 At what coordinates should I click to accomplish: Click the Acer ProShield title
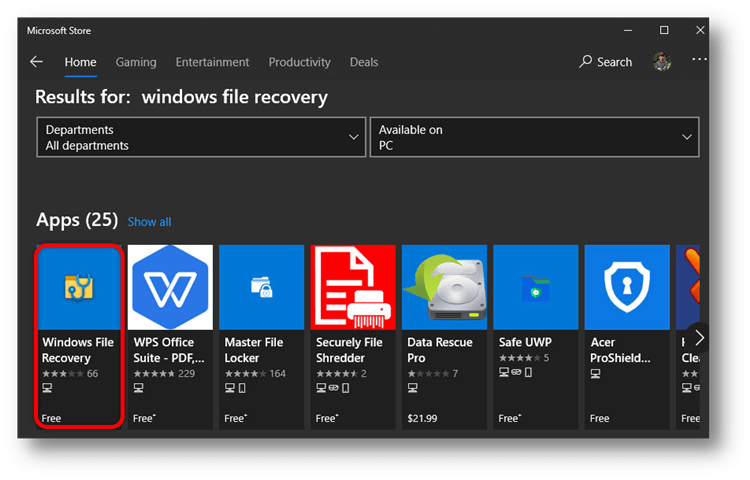coord(620,350)
